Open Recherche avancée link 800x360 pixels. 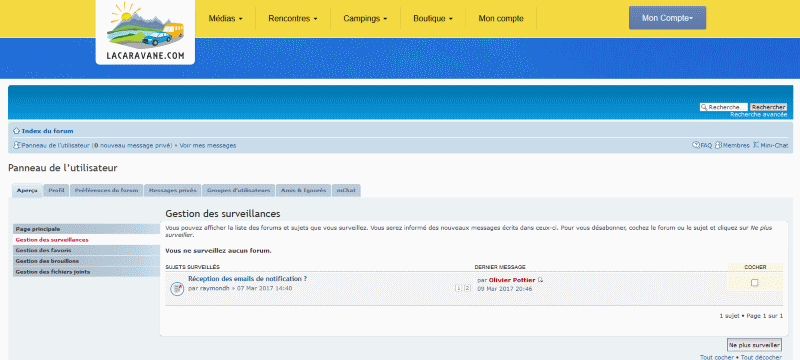click(758, 115)
